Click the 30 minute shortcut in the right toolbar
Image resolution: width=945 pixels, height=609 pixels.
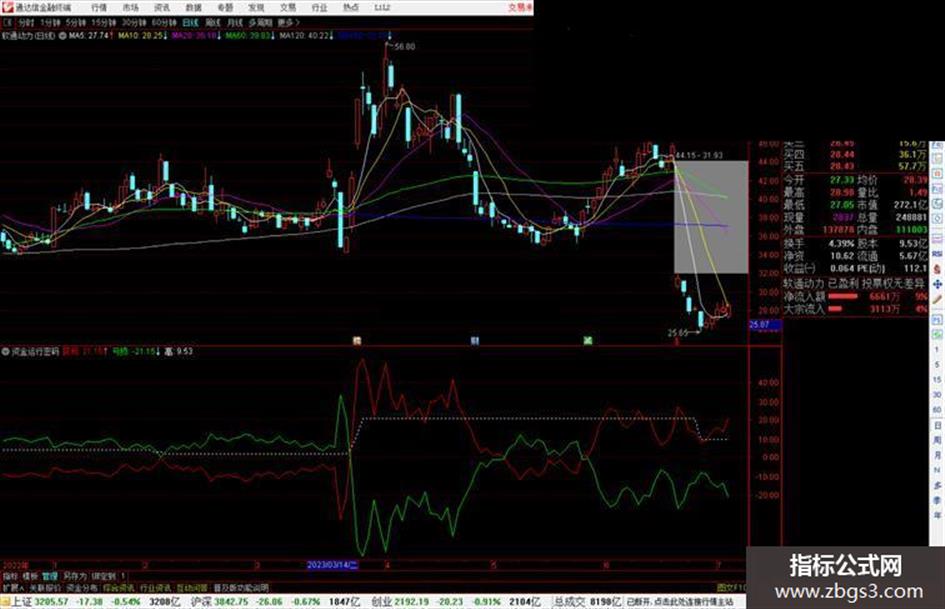938,394
